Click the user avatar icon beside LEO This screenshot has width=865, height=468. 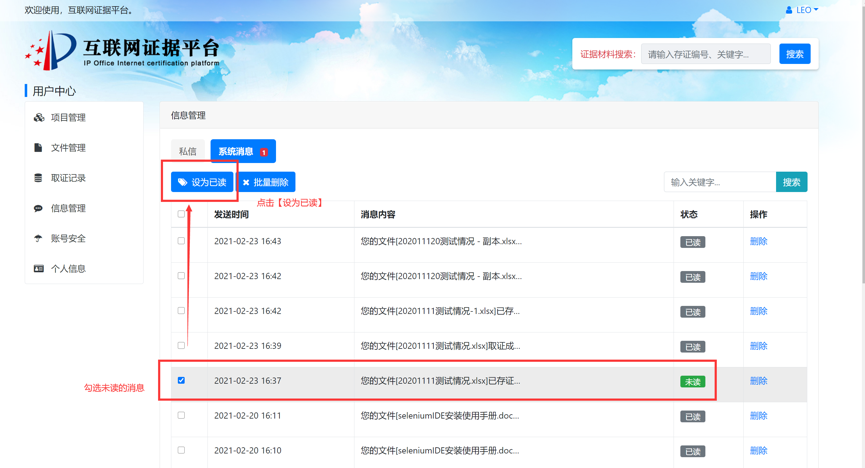789,10
